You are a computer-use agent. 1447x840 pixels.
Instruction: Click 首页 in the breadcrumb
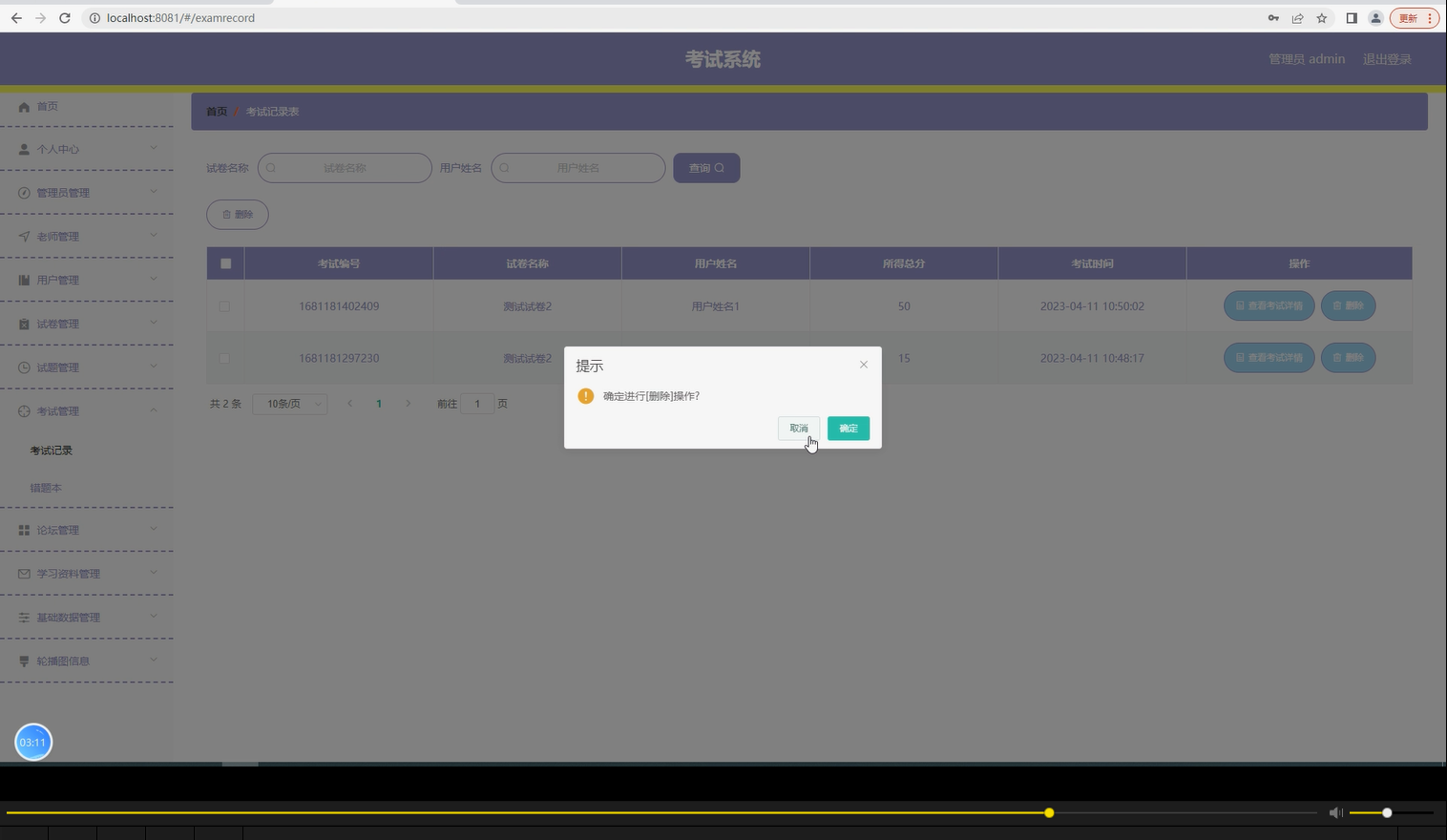point(217,112)
